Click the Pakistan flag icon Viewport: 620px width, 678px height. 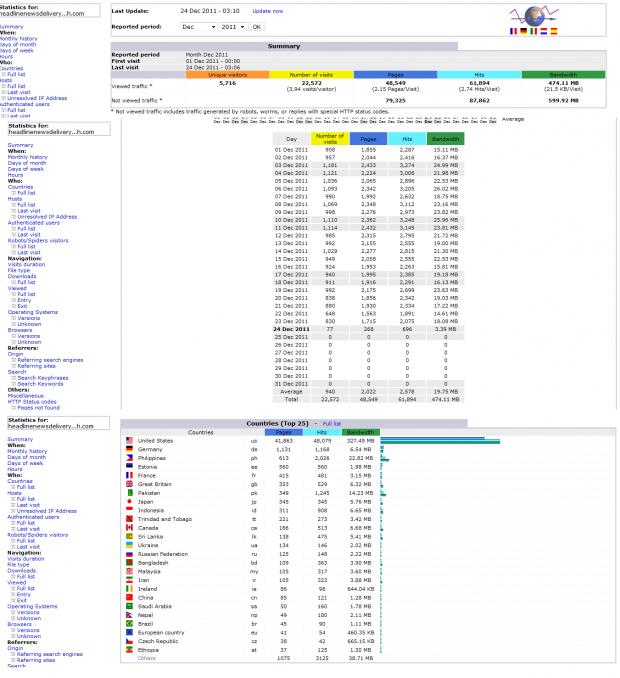(x=129, y=493)
